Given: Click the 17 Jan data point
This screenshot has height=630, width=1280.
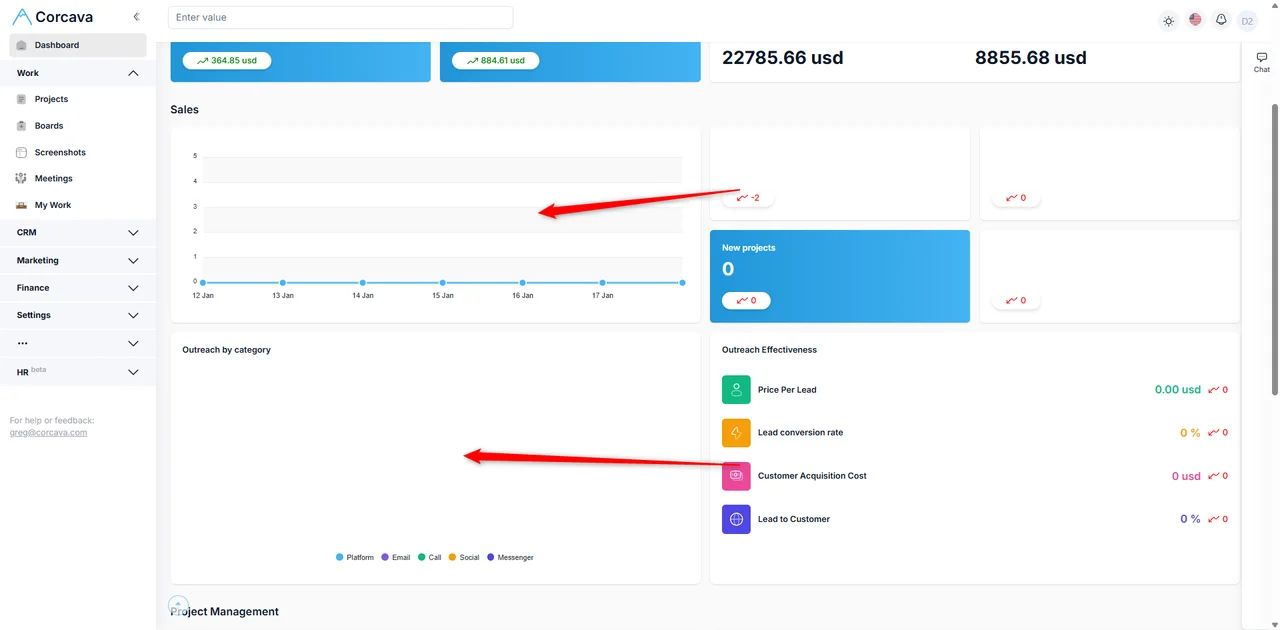Looking at the screenshot, I should 603,283.
